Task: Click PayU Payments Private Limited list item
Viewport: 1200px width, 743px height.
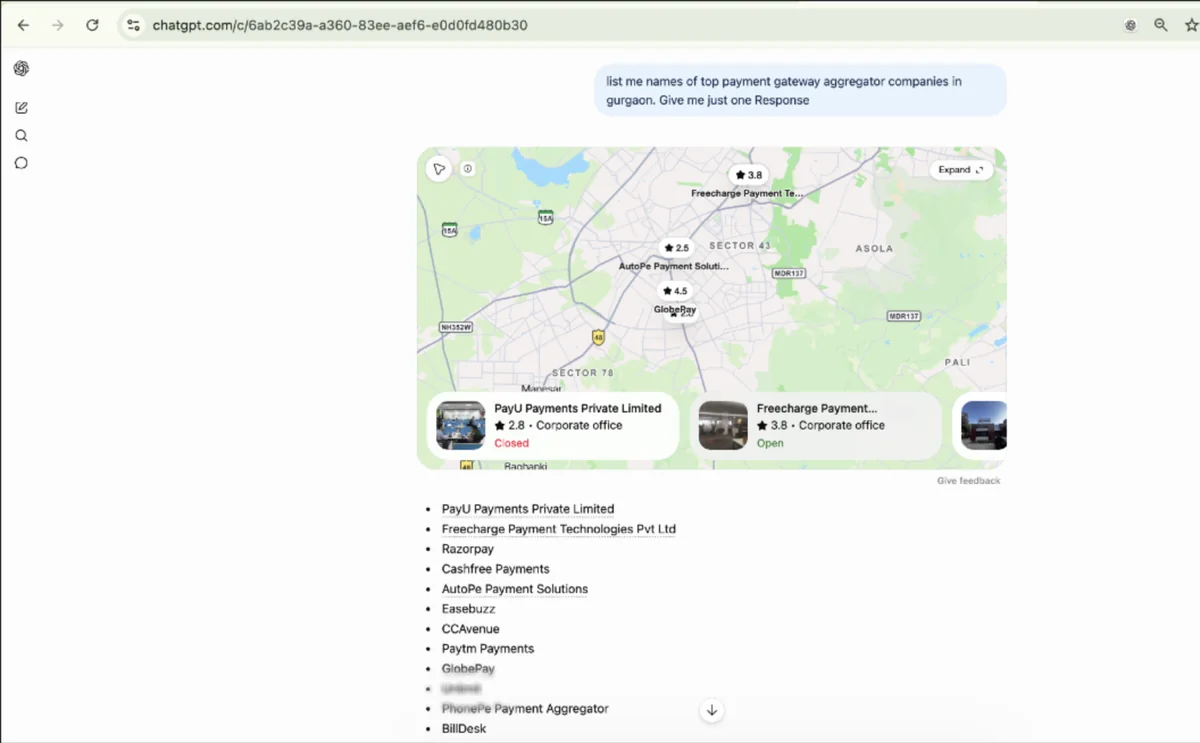Action: tap(528, 509)
